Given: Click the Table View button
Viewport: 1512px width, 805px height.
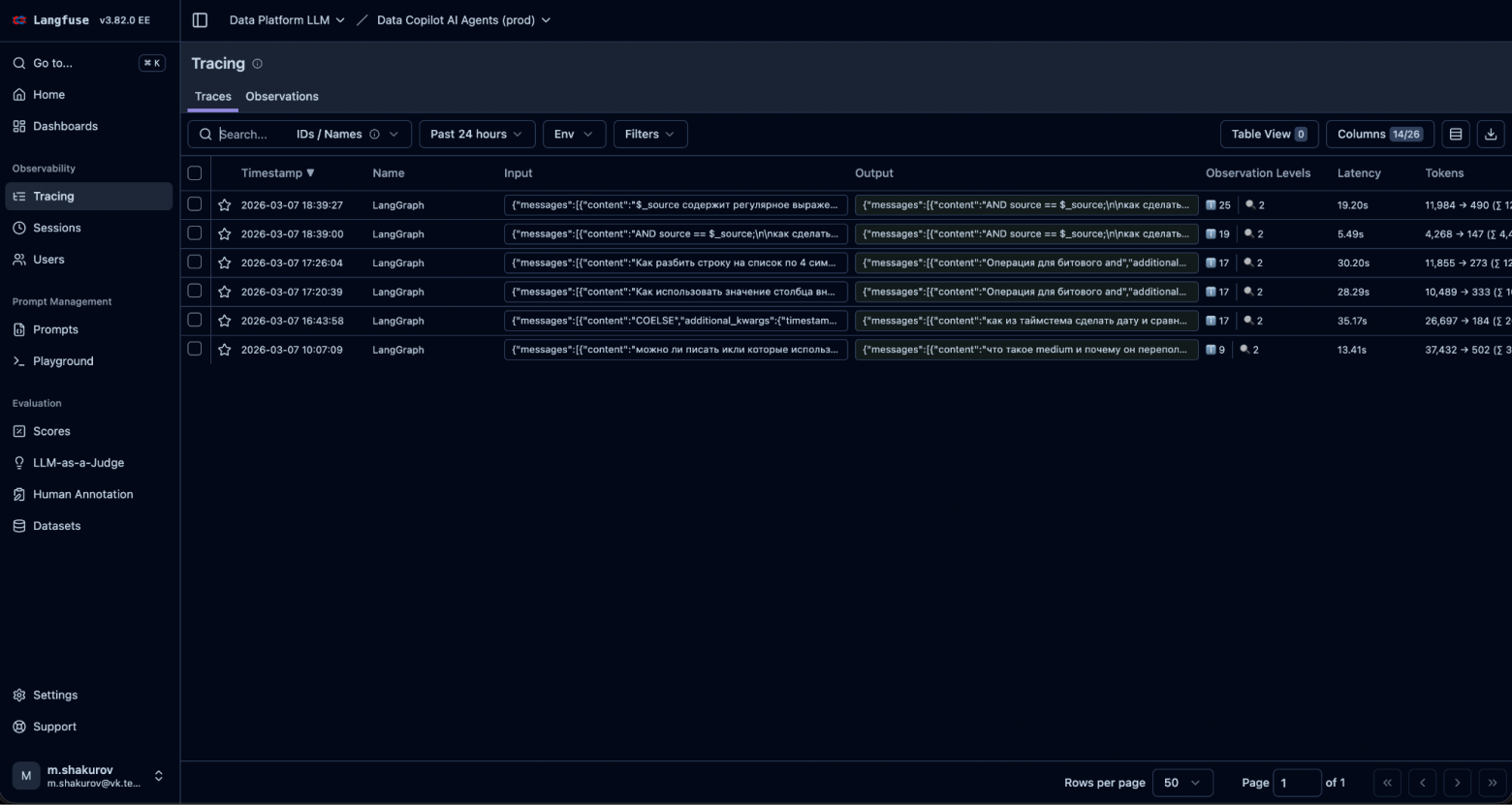Looking at the screenshot, I should click(1268, 135).
